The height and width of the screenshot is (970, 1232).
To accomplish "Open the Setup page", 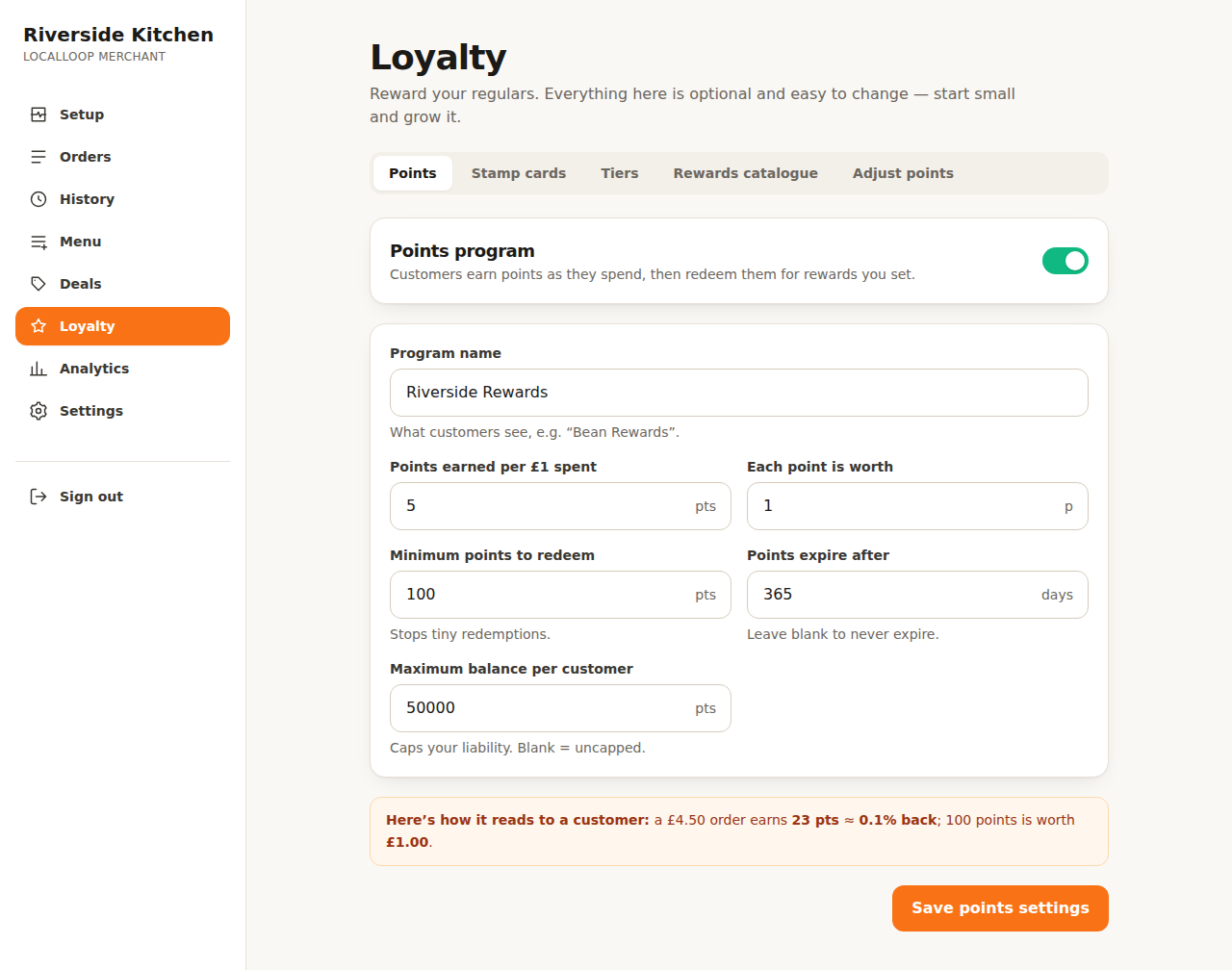I will (122, 115).
